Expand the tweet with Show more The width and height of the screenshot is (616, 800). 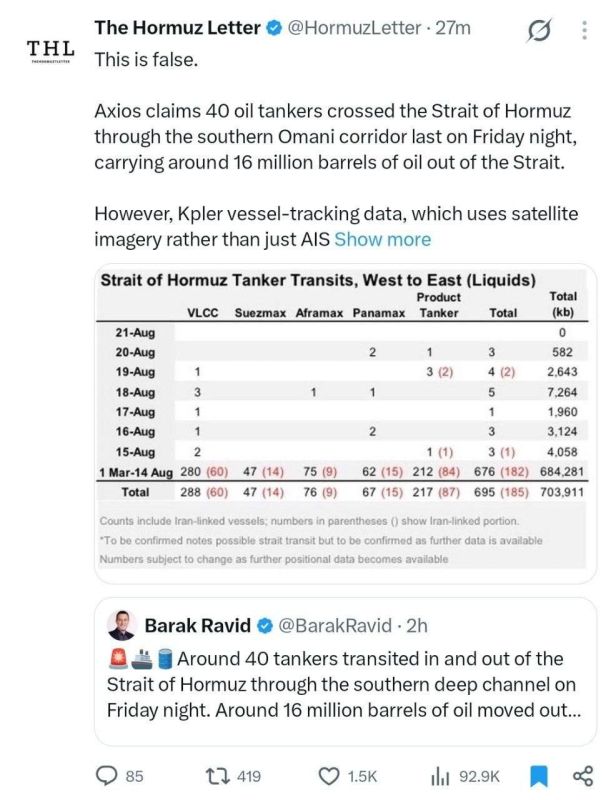(382, 239)
